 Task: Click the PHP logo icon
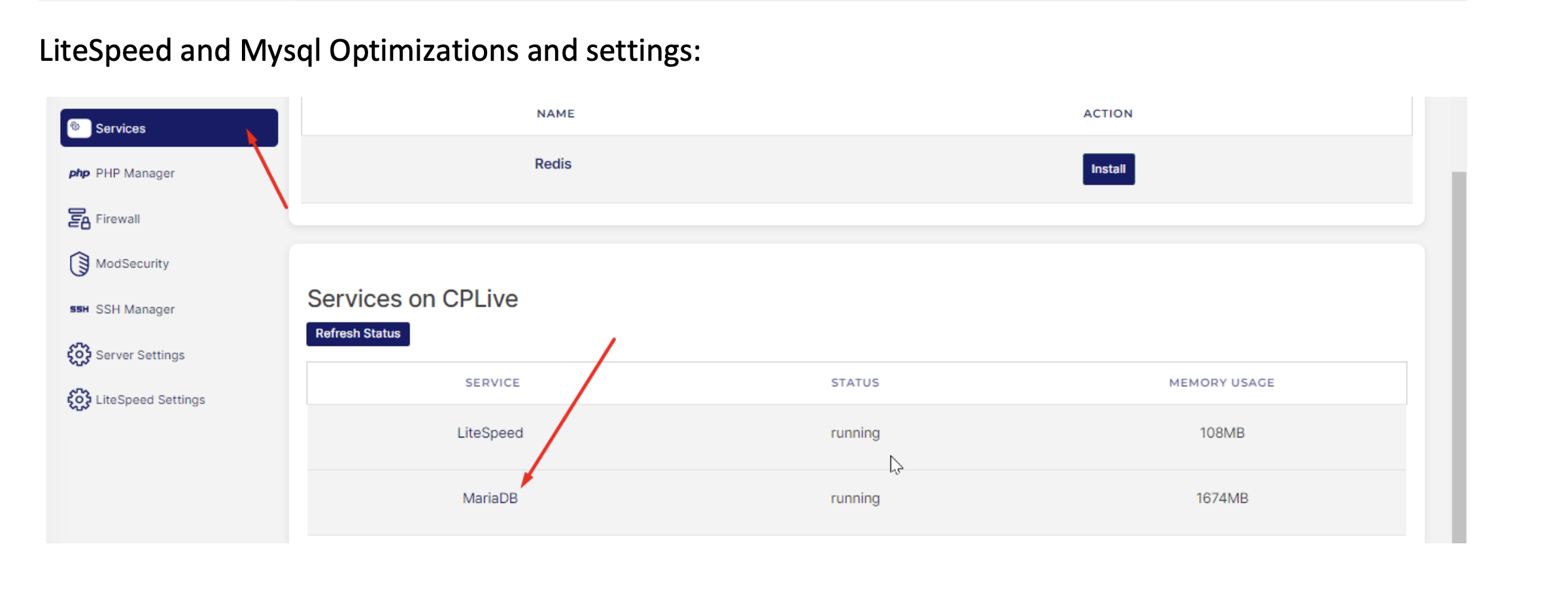[x=78, y=173]
